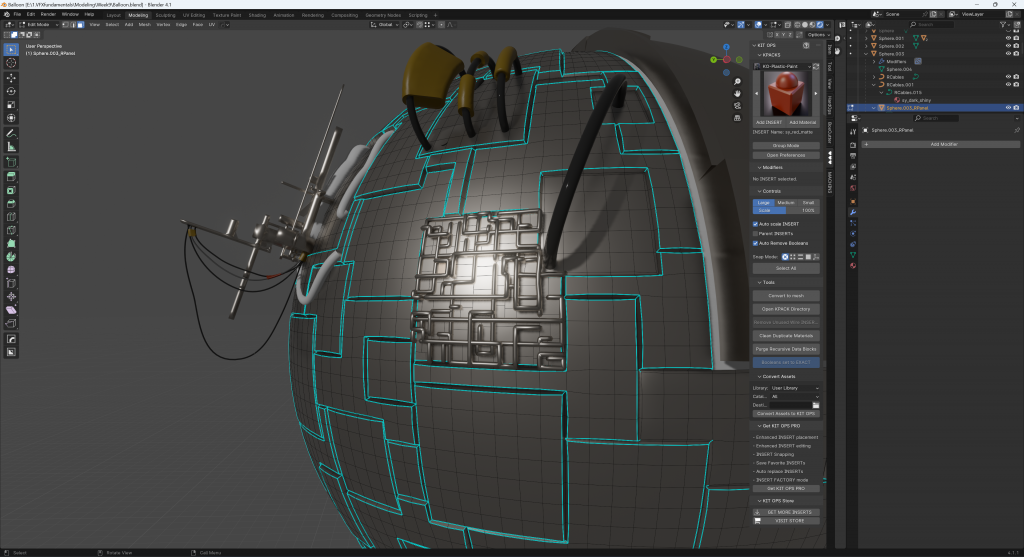
Task: Toggle Auto Remove Booleans checkbox
Action: coord(756,243)
